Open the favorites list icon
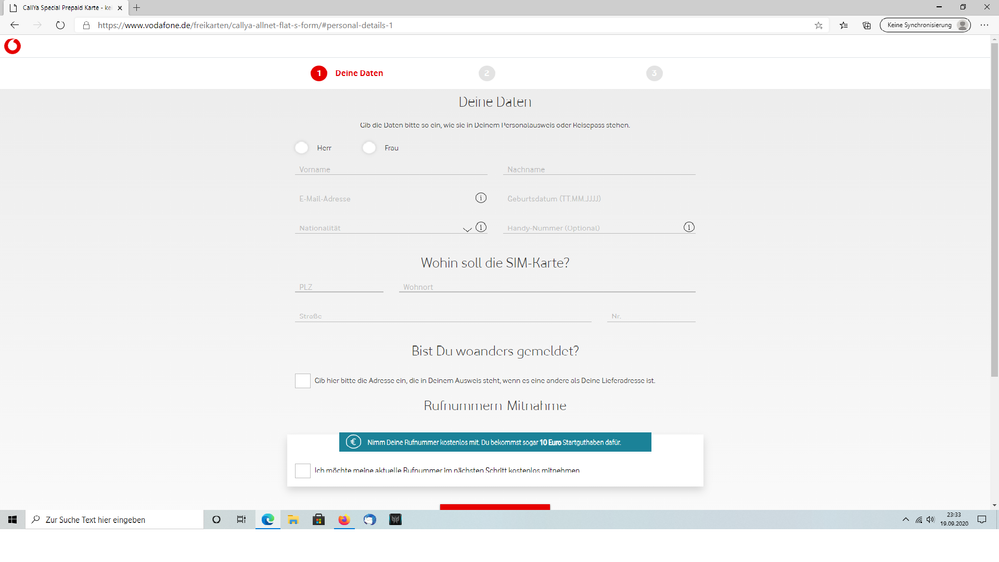The height and width of the screenshot is (562, 999). [x=844, y=25]
